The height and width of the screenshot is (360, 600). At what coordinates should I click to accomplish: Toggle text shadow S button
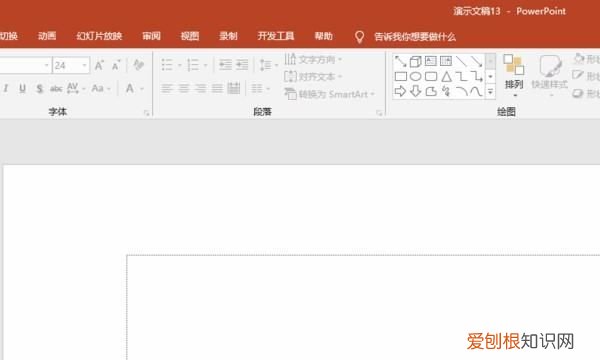(x=39, y=89)
